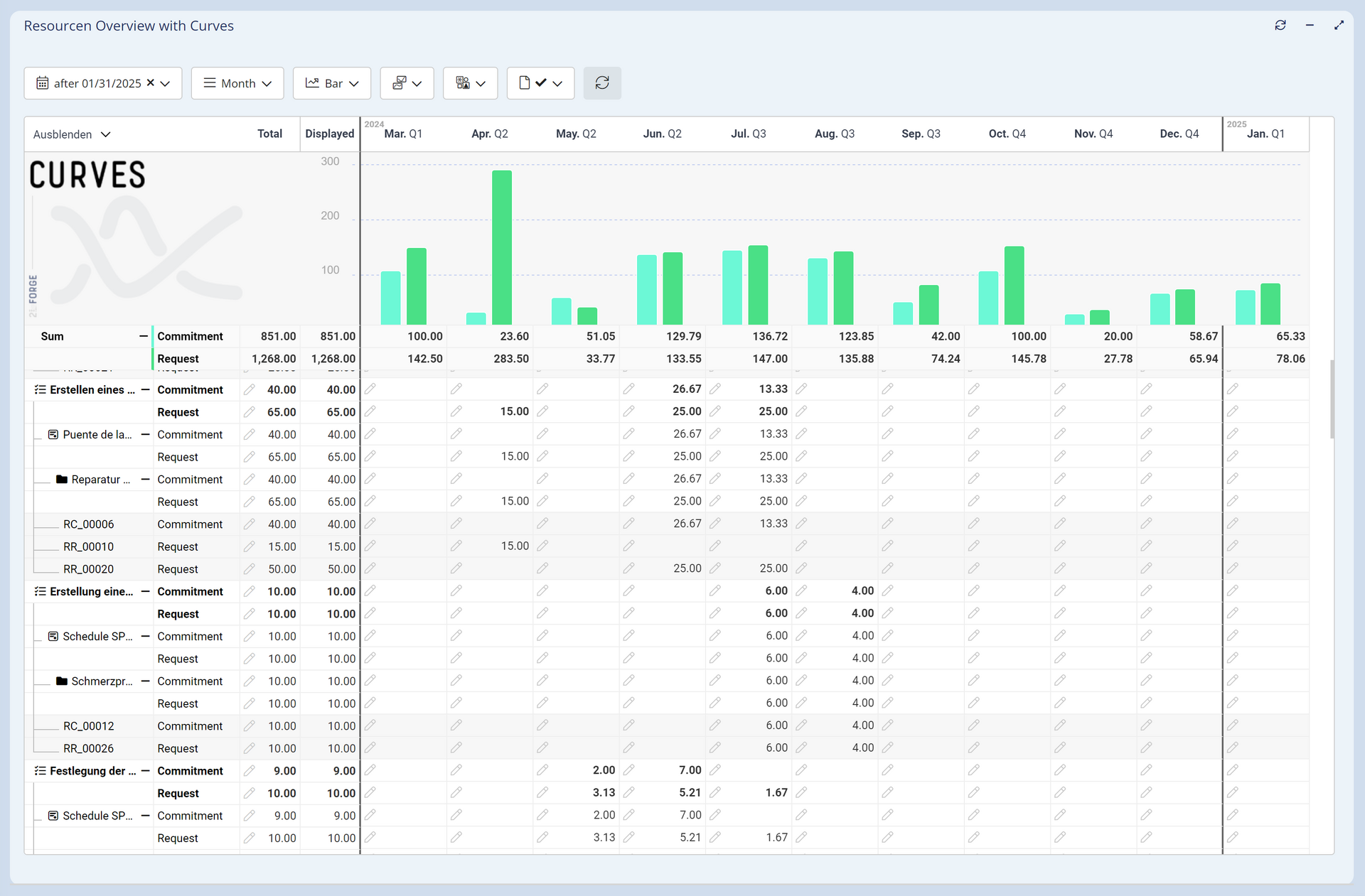Viewport: 1365px width, 896px height.
Task: Open the Ausblenden dropdown
Action: point(72,134)
